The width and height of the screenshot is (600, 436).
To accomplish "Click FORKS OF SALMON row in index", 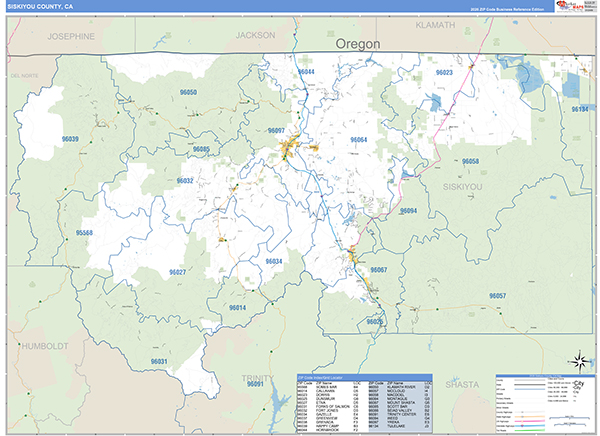I will click(328, 407).
